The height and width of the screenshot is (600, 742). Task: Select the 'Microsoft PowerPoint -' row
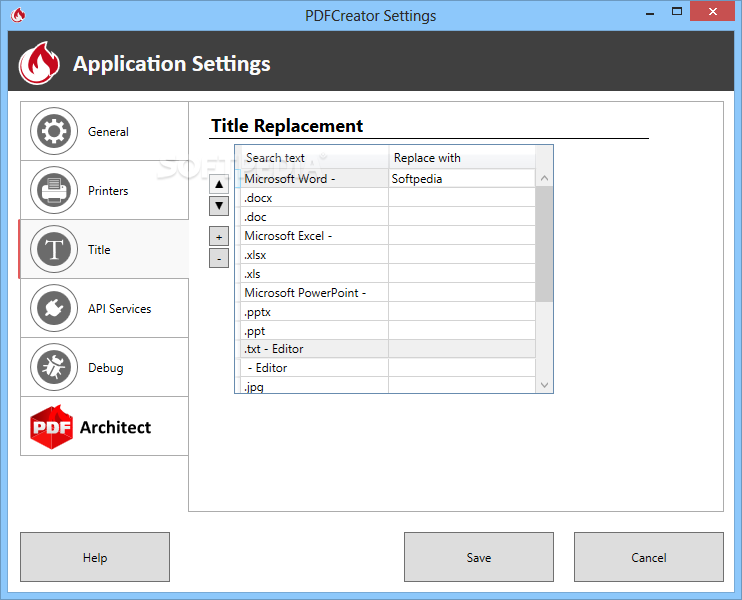(x=388, y=292)
